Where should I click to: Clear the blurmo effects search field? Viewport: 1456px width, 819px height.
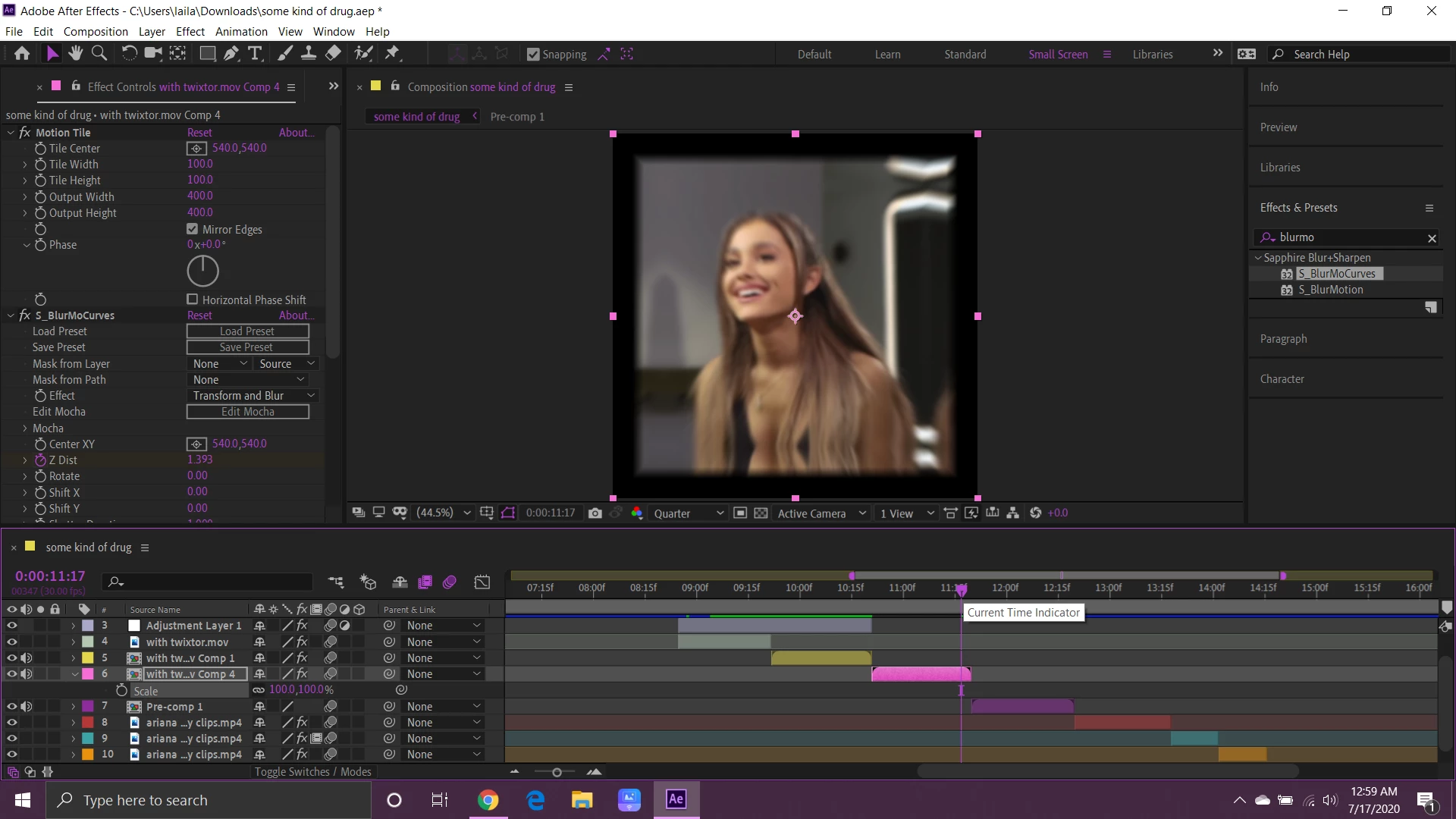[x=1432, y=238]
